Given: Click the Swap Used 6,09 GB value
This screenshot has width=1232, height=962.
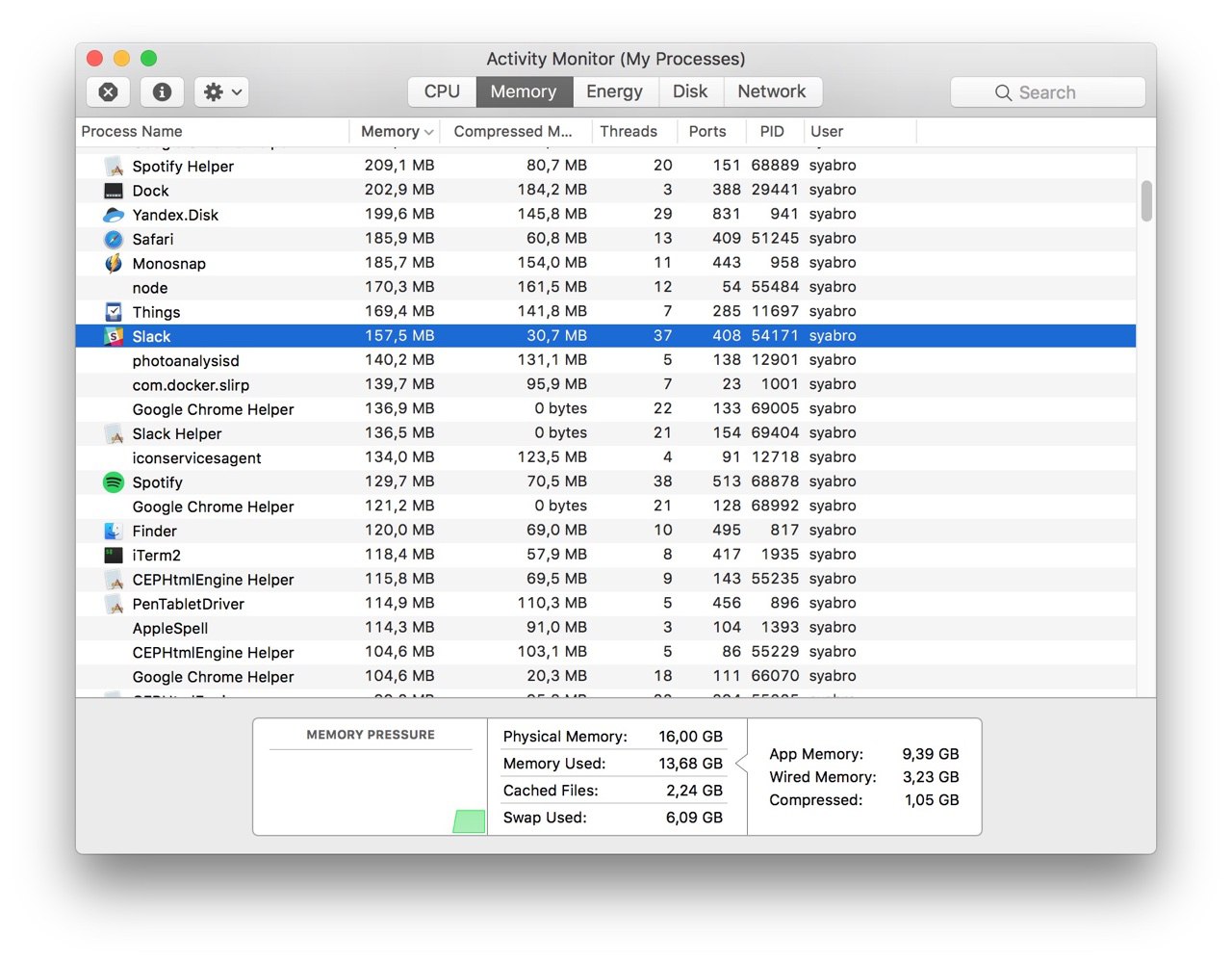Looking at the screenshot, I should coord(694,818).
